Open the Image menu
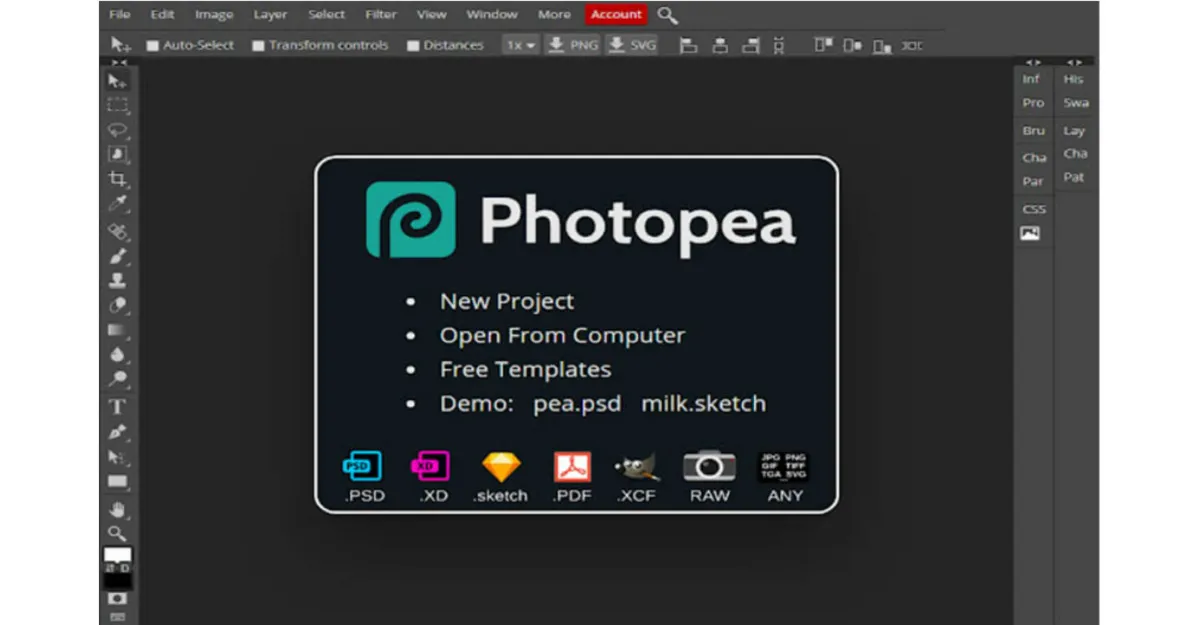This screenshot has width=1200, height=625. (214, 14)
